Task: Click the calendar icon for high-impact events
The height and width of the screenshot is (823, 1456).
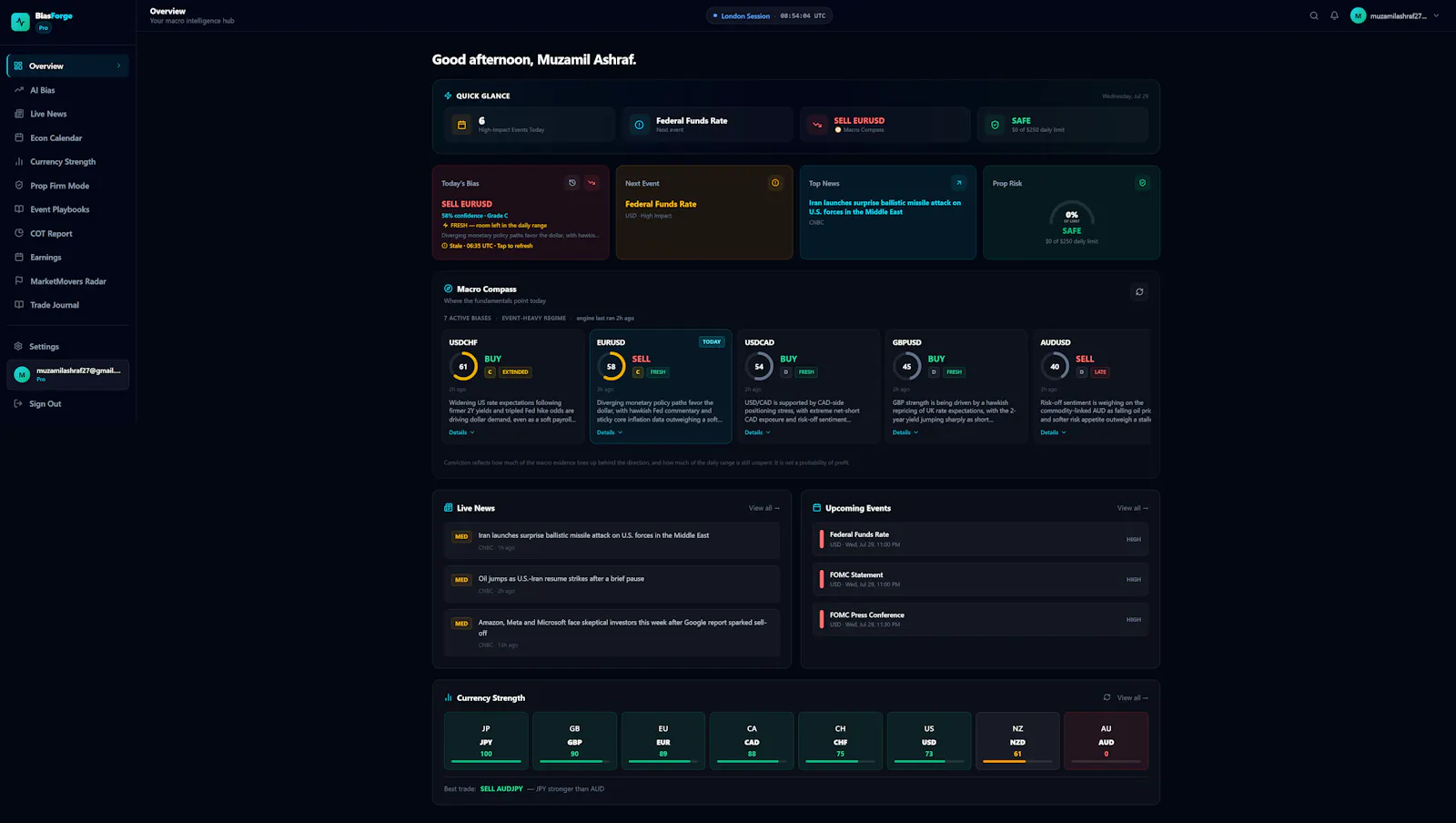Action: [461, 125]
